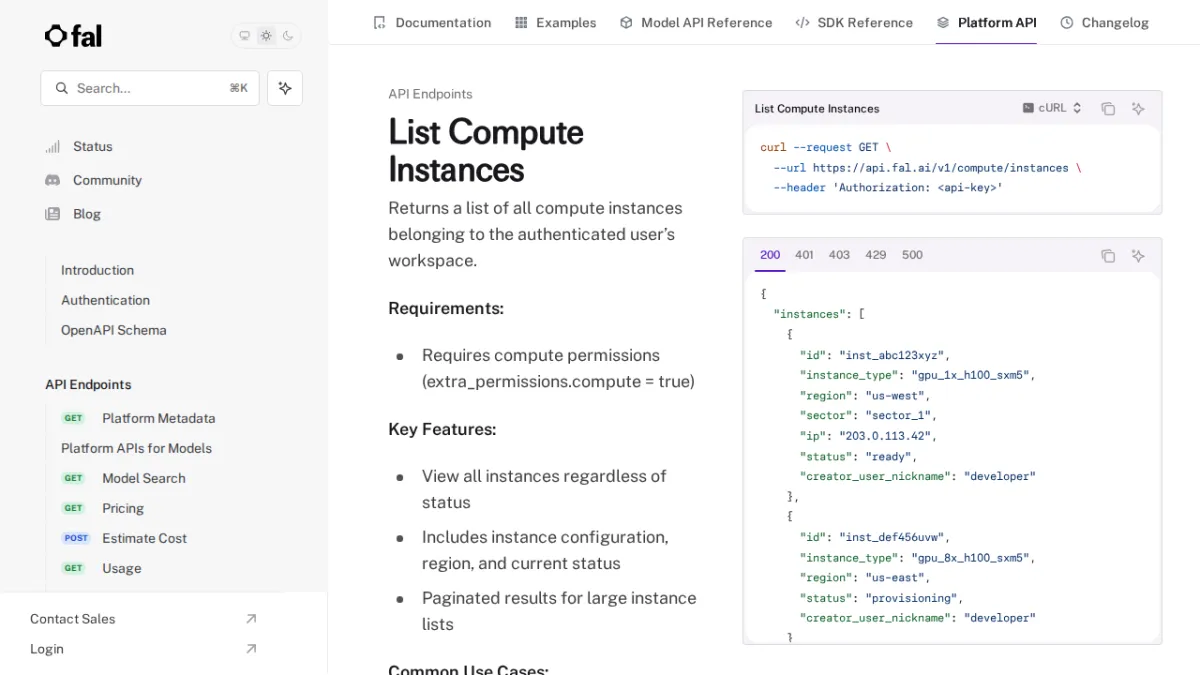
Task: Go to the Introduction page
Action: click(97, 270)
